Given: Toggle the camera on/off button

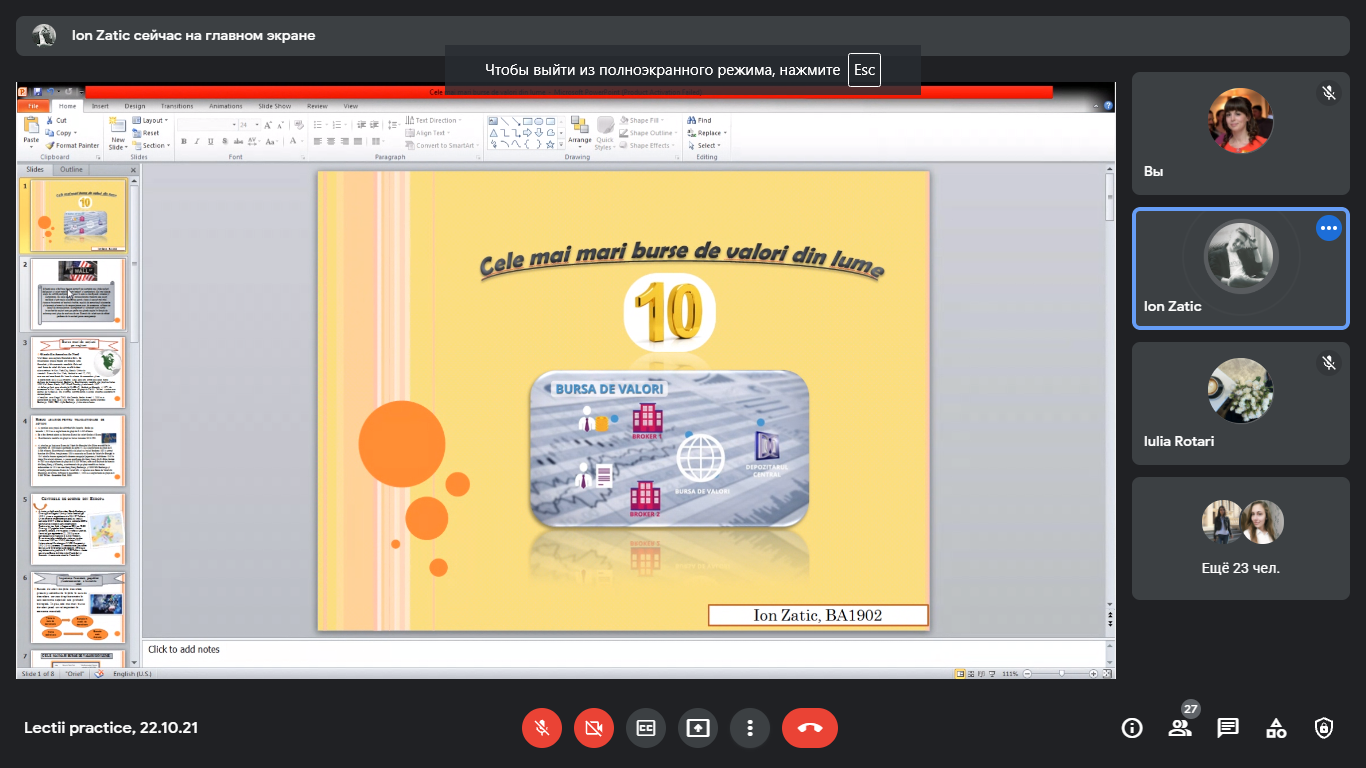Looking at the screenshot, I should coord(594,728).
